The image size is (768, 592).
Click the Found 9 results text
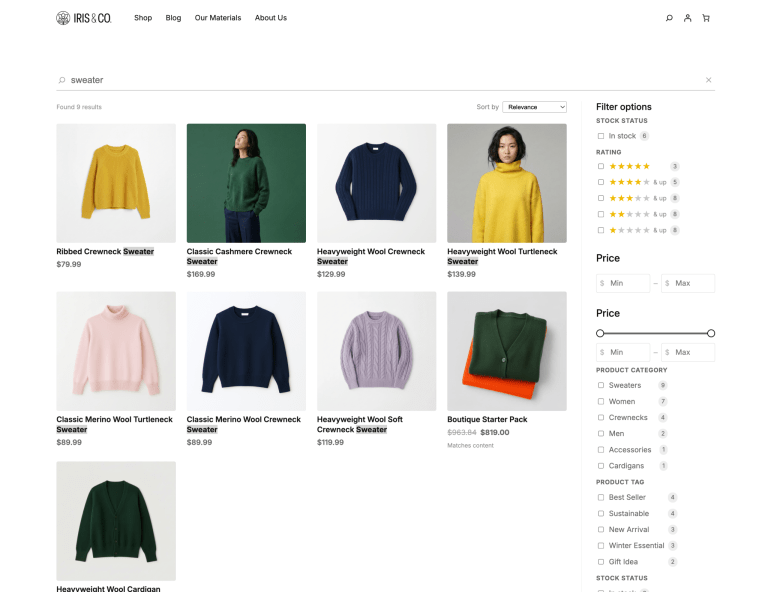(x=79, y=107)
